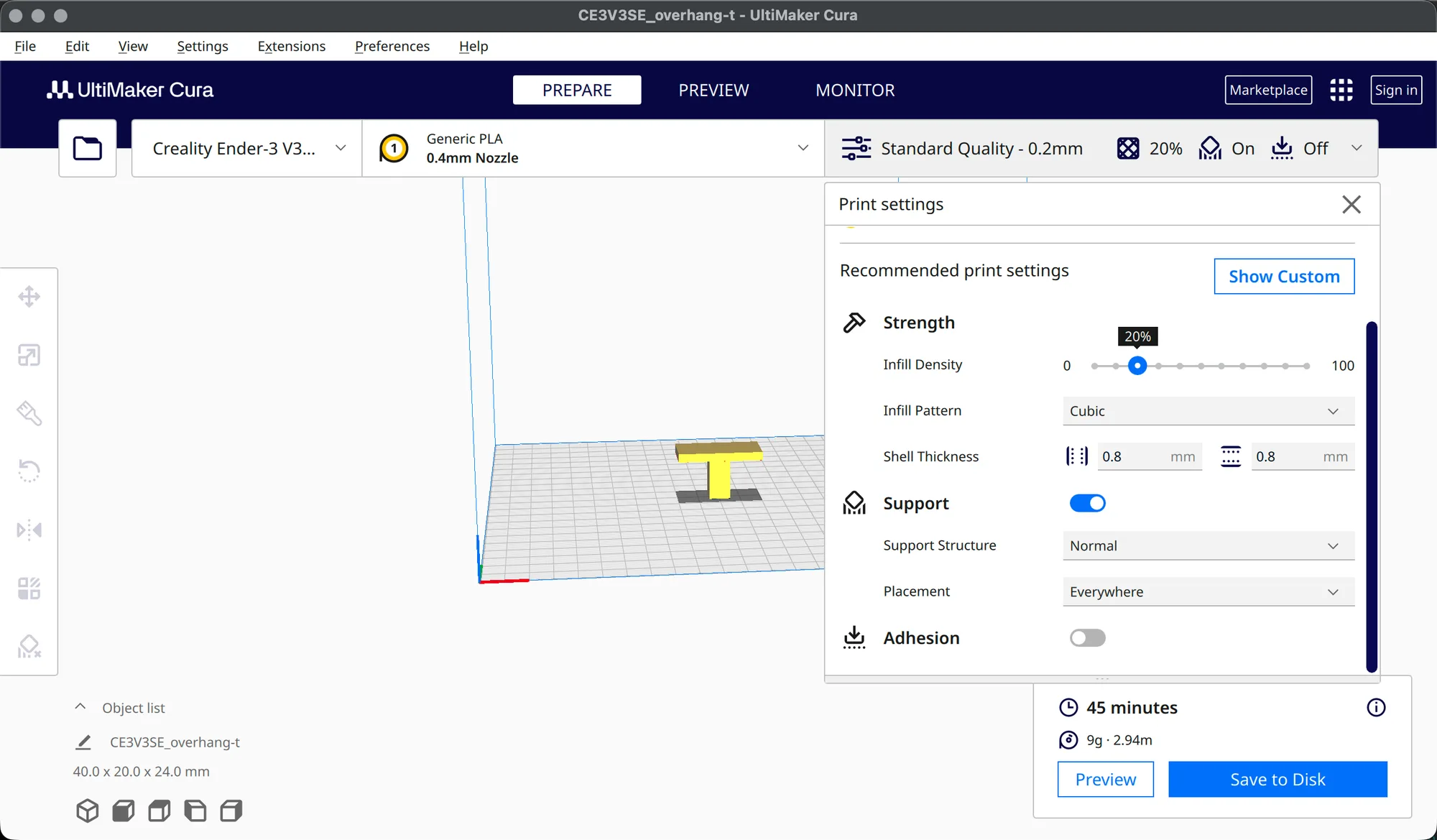The width and height of the screenshot is (1437, 840).
Task: Set Infill Density slider to 100
Action: (x=1306, y=366)
